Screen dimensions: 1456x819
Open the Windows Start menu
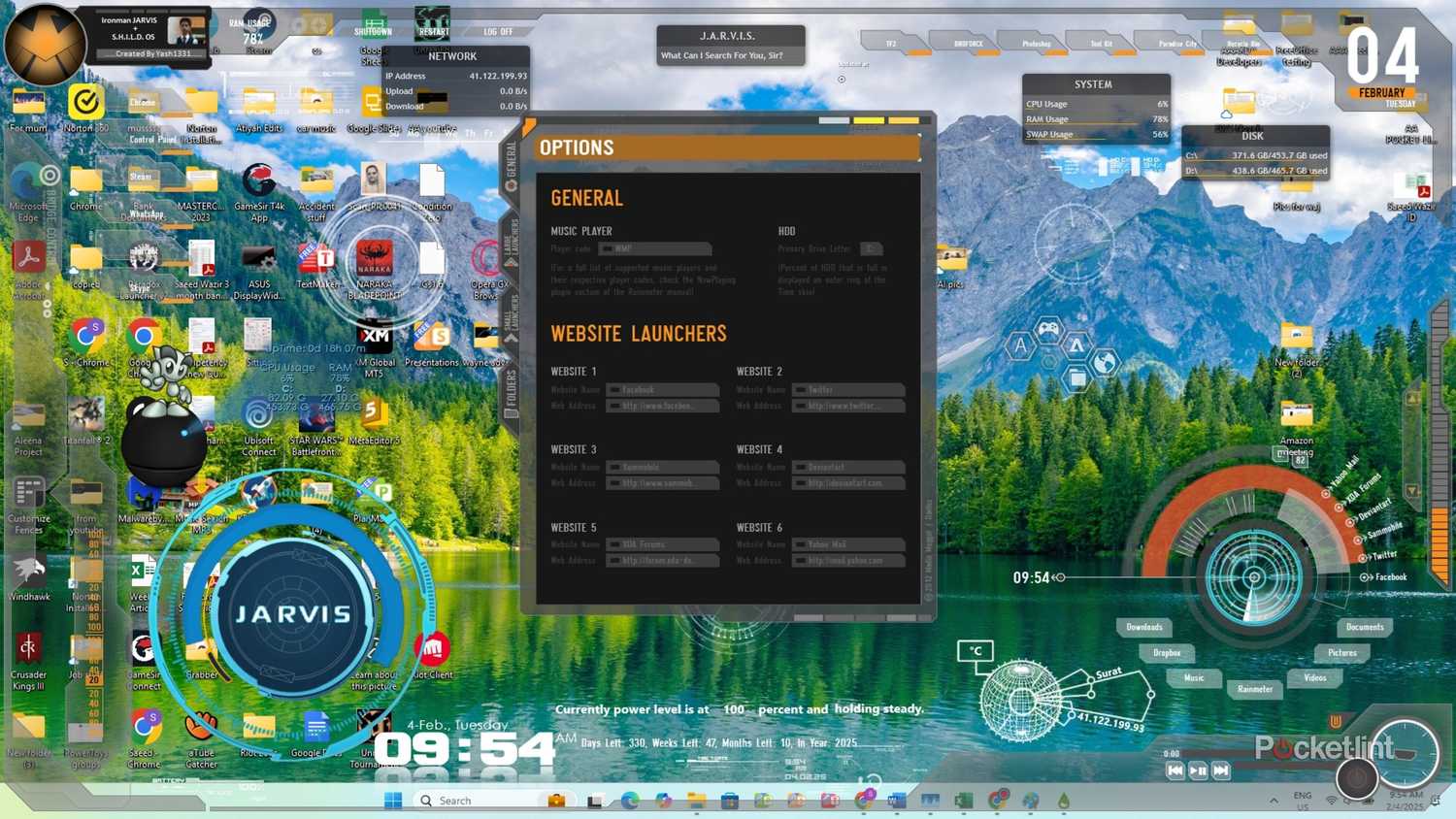tap(393, 801)
